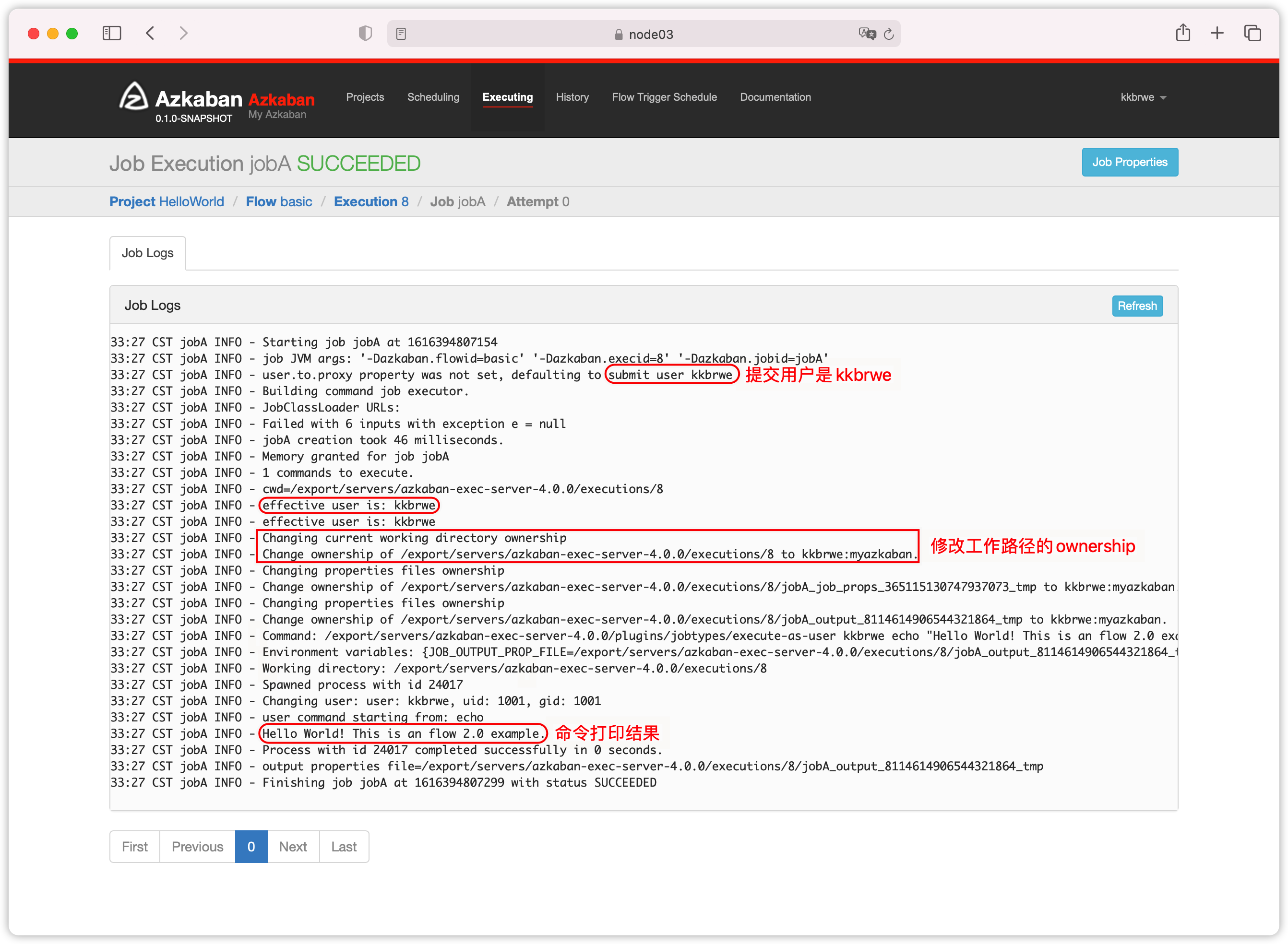Click the 'Failed with 6 inputs' log line

coord(414,424)
